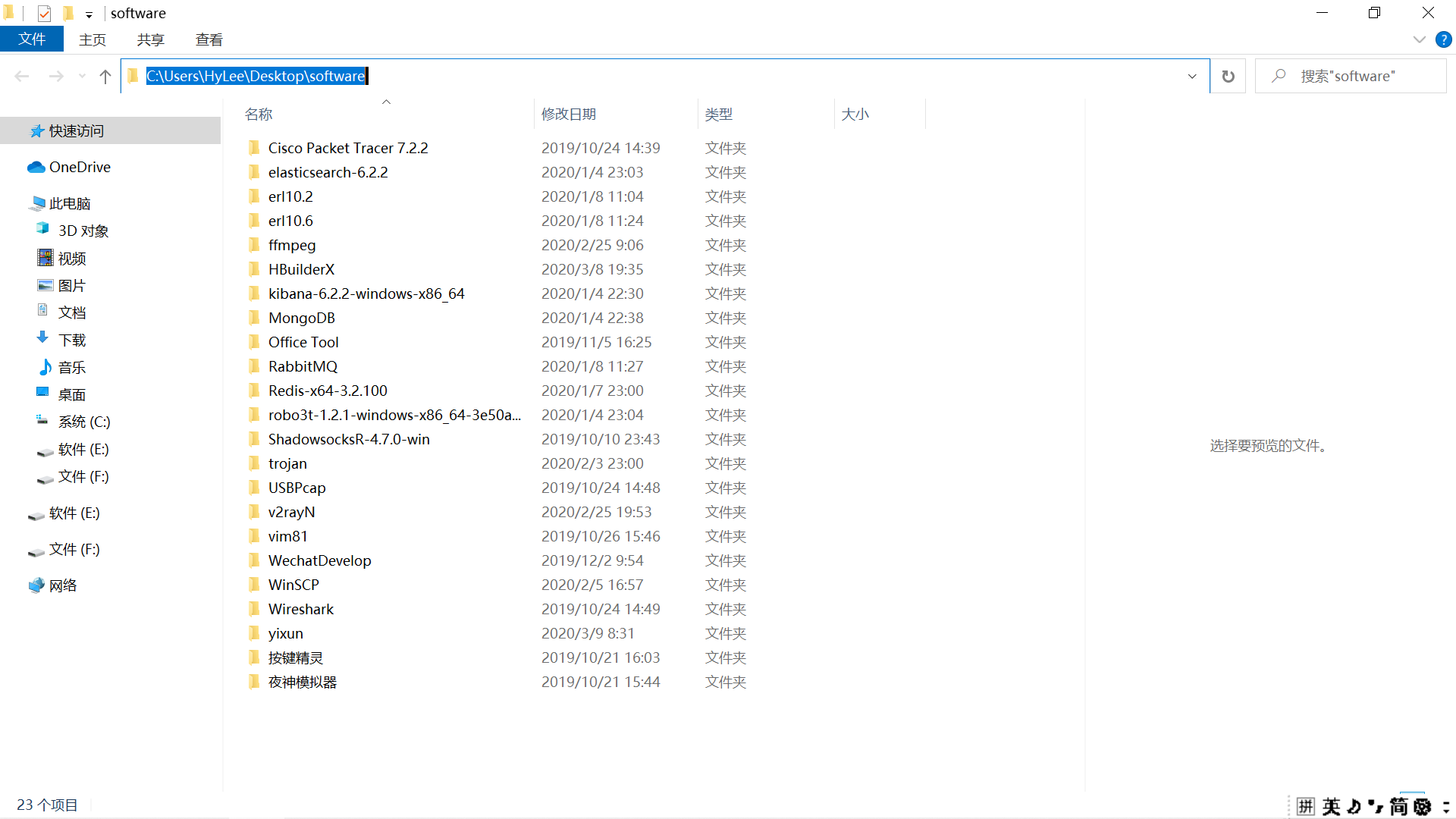This screenshot has width=1456, height=819.
Task: Click the download arrow icon for 下载
Action: pos(43,338)
